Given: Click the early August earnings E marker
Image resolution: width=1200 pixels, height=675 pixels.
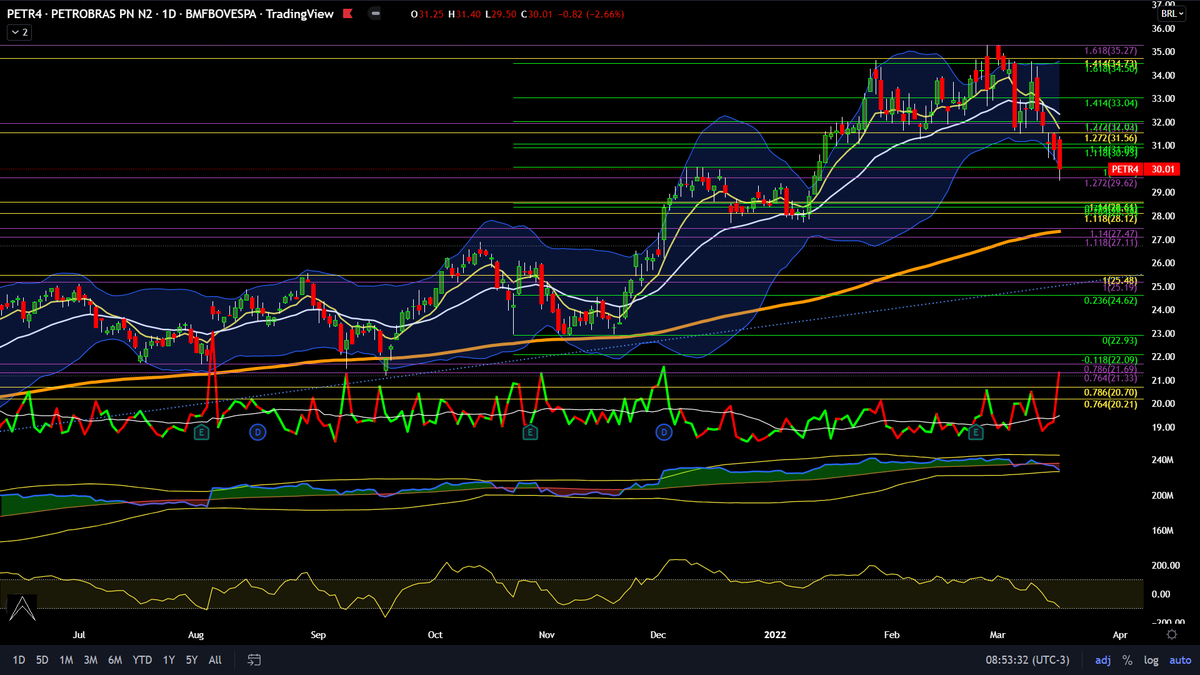Looking at the screenshot, I should (x=201, y=432).
